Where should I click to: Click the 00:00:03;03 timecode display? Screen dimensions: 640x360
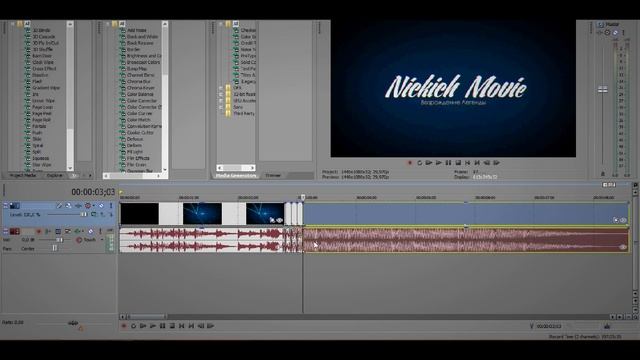[93, 192]
